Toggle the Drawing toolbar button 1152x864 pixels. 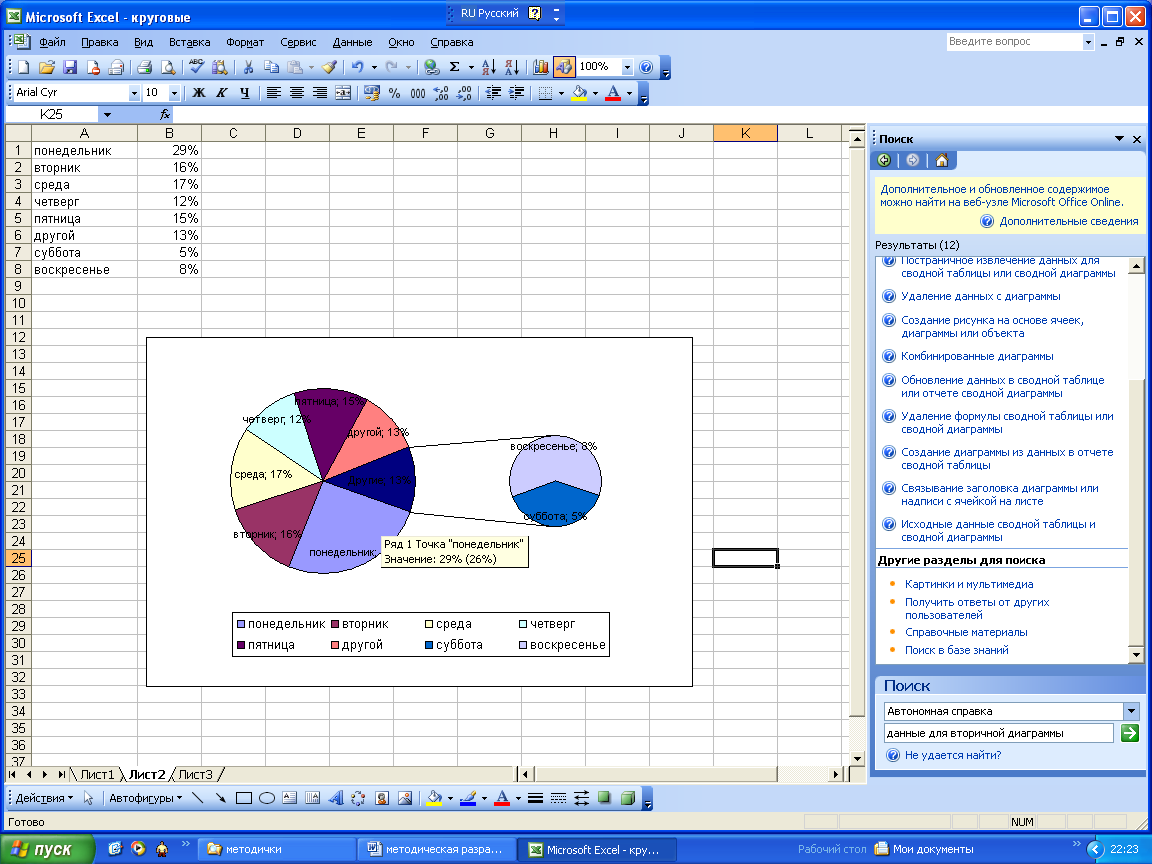pos(564,68)
